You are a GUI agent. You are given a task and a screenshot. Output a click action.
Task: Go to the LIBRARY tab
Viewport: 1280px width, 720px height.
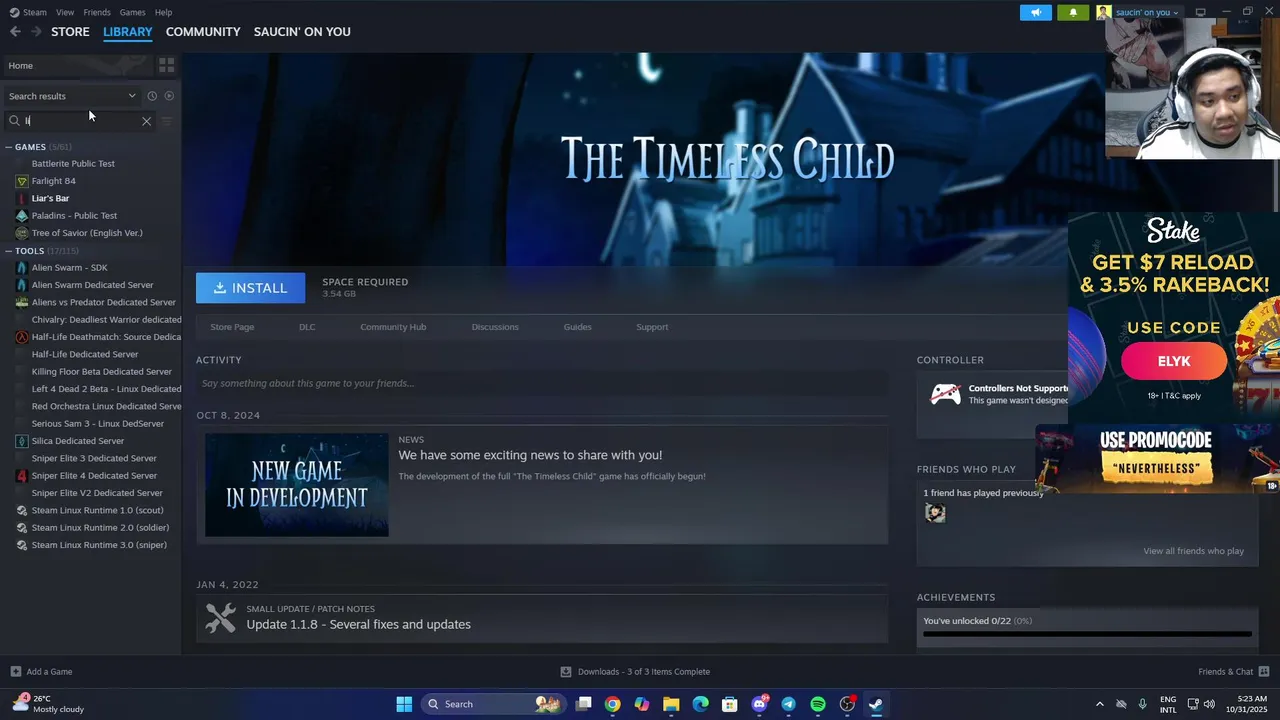[128, 32]
